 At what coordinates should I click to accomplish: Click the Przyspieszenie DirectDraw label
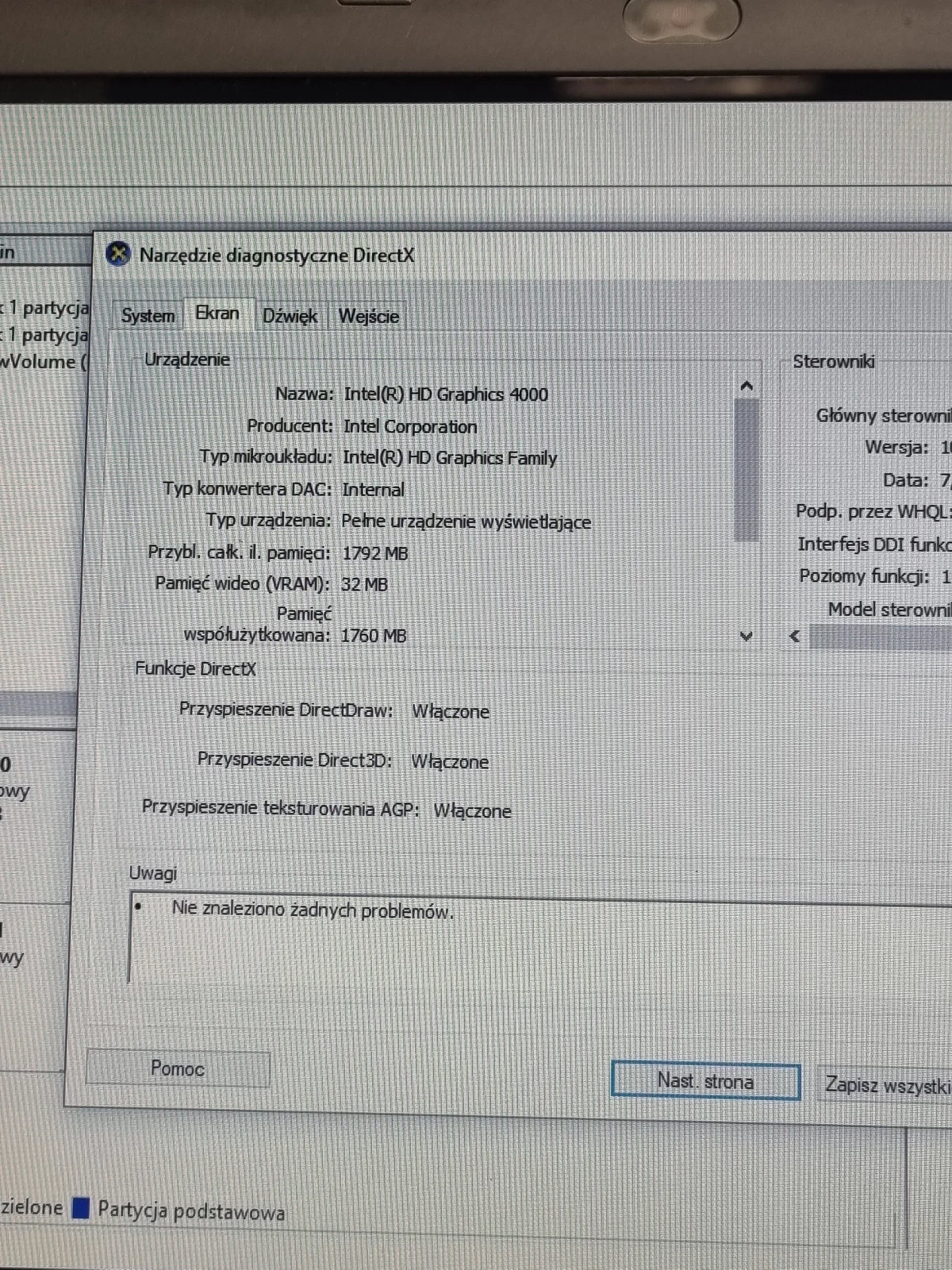pyautogui.click(x=286, y=709)
